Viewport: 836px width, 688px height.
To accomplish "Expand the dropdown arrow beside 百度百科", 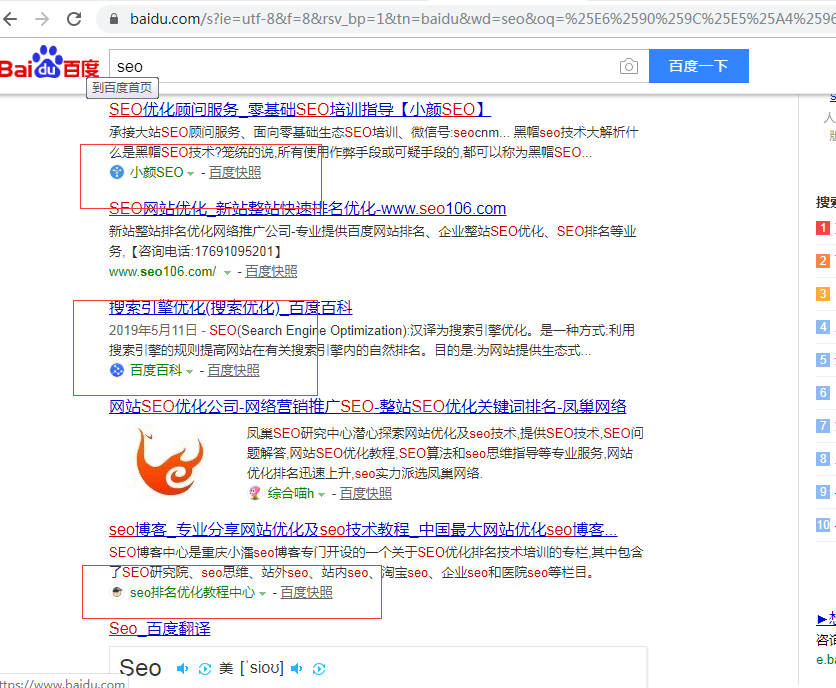I will [x=189, y=371].
